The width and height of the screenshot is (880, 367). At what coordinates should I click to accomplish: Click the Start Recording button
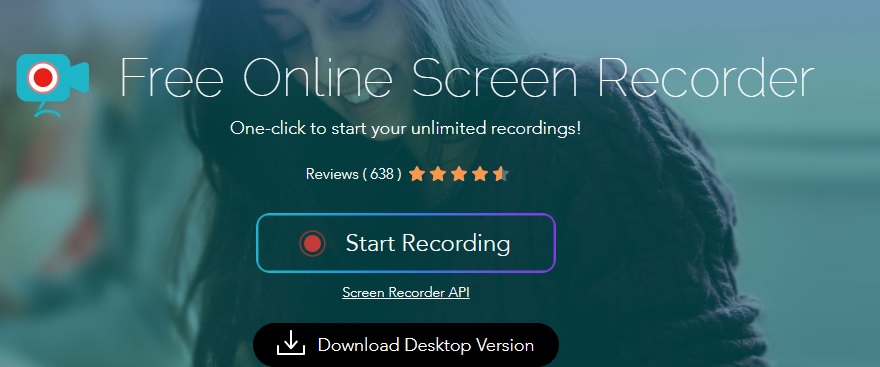[406, 243]
